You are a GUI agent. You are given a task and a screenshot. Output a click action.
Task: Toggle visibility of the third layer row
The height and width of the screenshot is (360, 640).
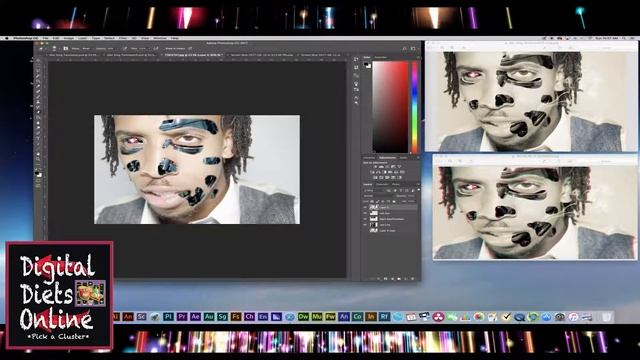[365, 219]
